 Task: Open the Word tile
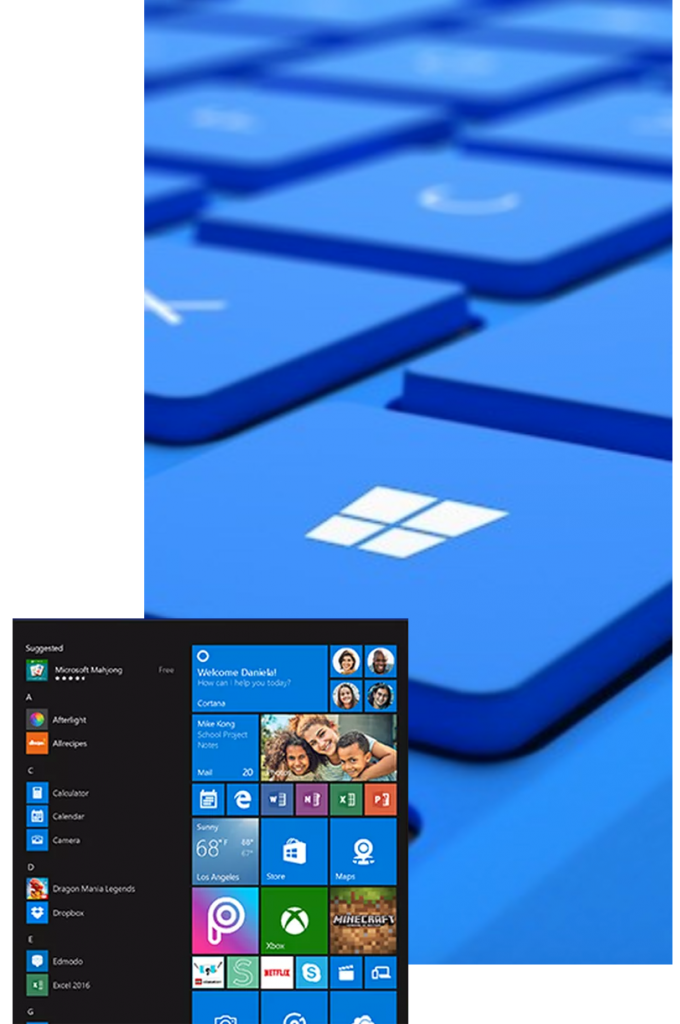(277, 799)
